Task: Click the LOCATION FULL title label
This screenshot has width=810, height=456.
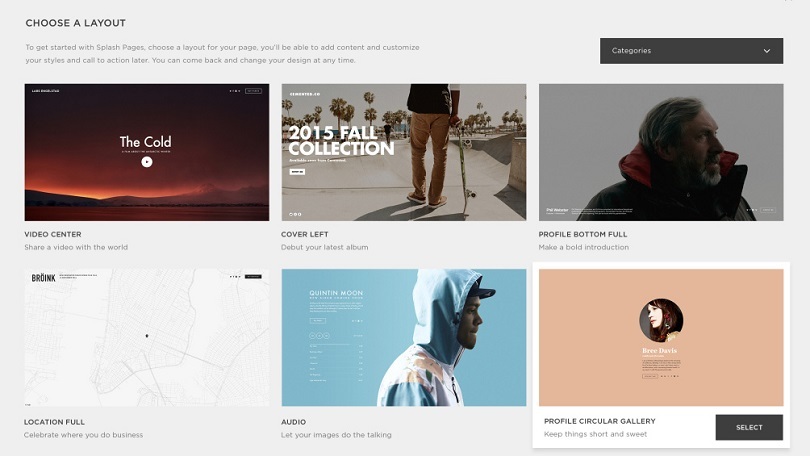Action: 54,422
